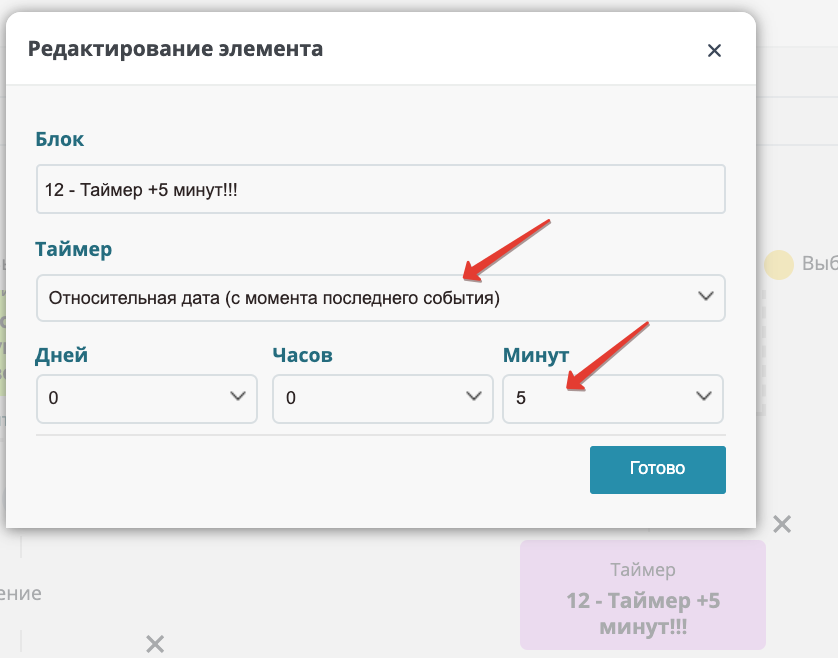Click the chevron arrow of Таймер select

coord(706,296)
